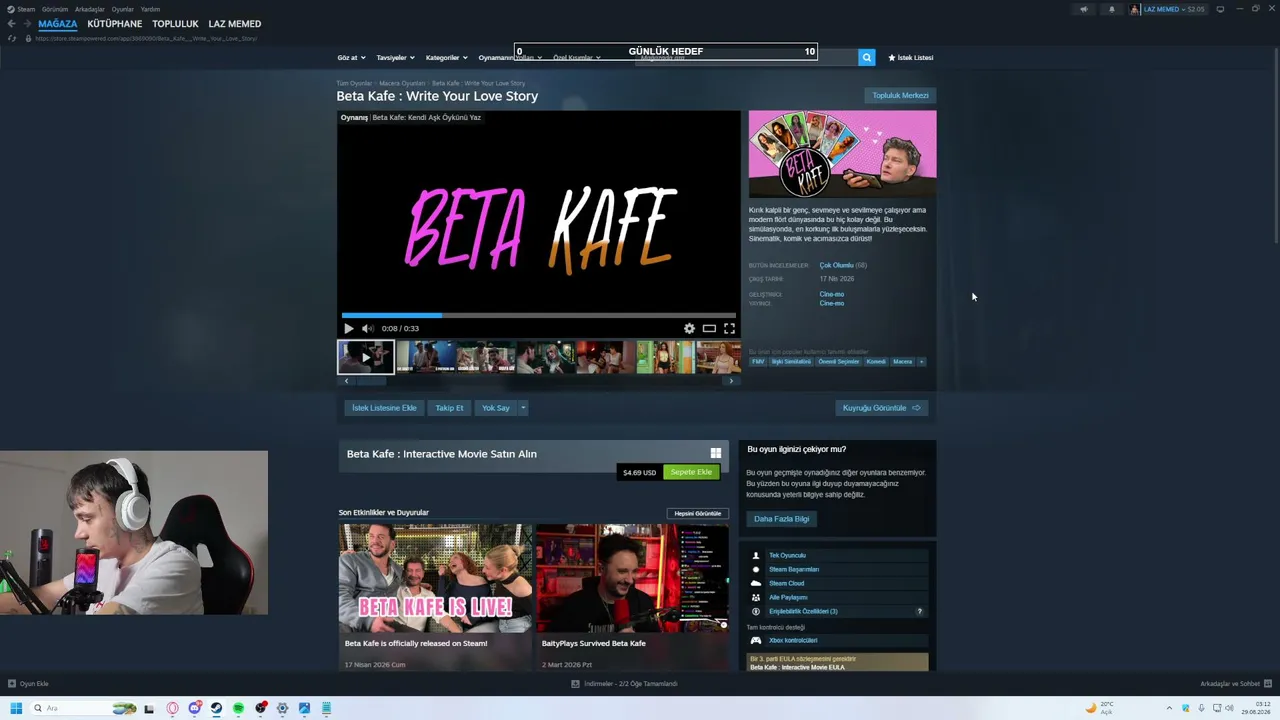The image size is (1280, 720).
Task: Seek the trailer progress bar
Action: click(539, 315)
